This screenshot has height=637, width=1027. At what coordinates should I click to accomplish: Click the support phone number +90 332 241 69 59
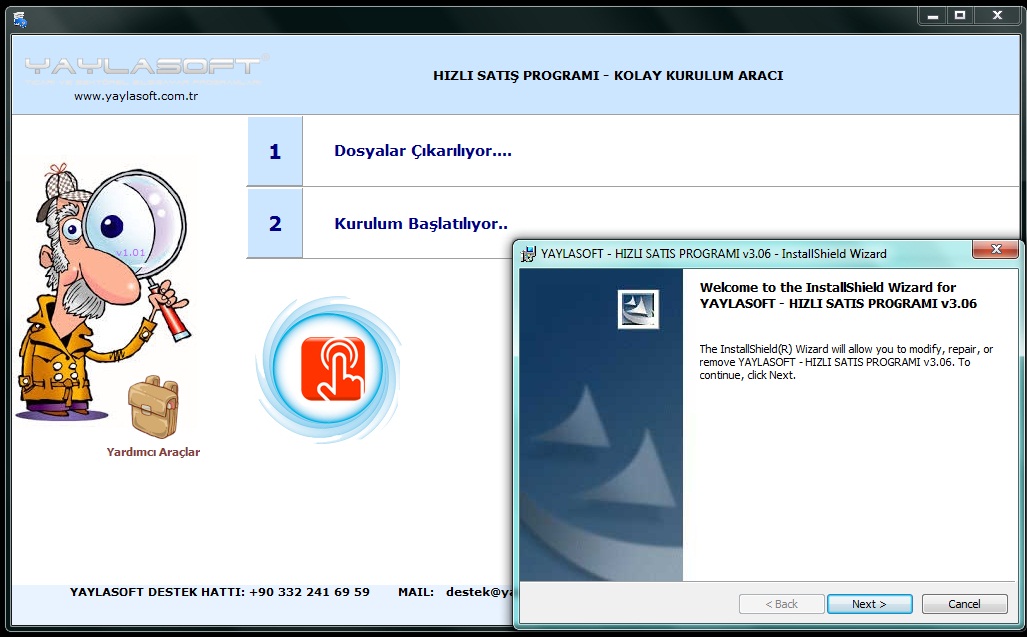point(309,592)
